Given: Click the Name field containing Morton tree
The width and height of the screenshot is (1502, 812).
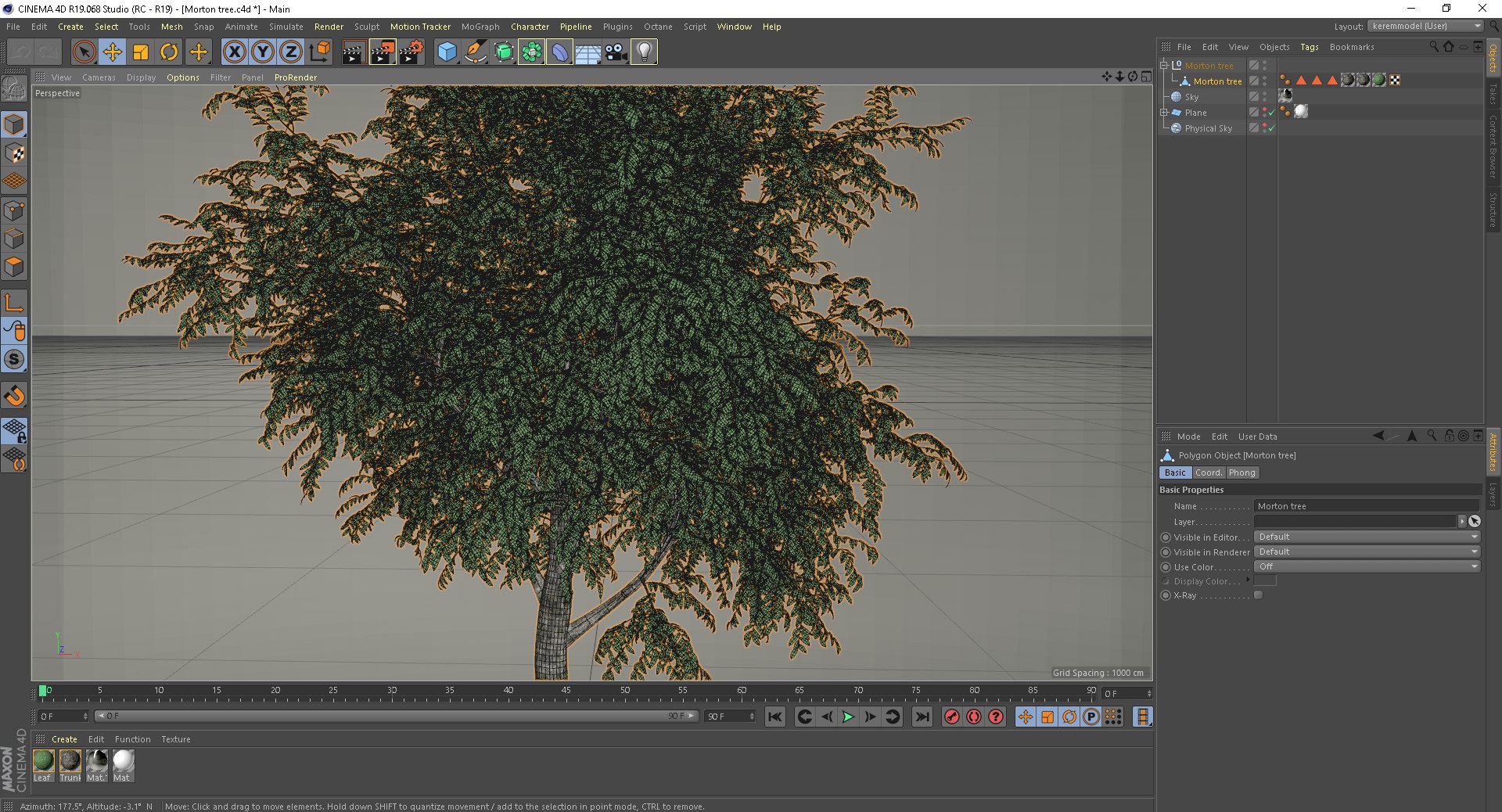Looking at the screenshot, I should [1367, 506].
